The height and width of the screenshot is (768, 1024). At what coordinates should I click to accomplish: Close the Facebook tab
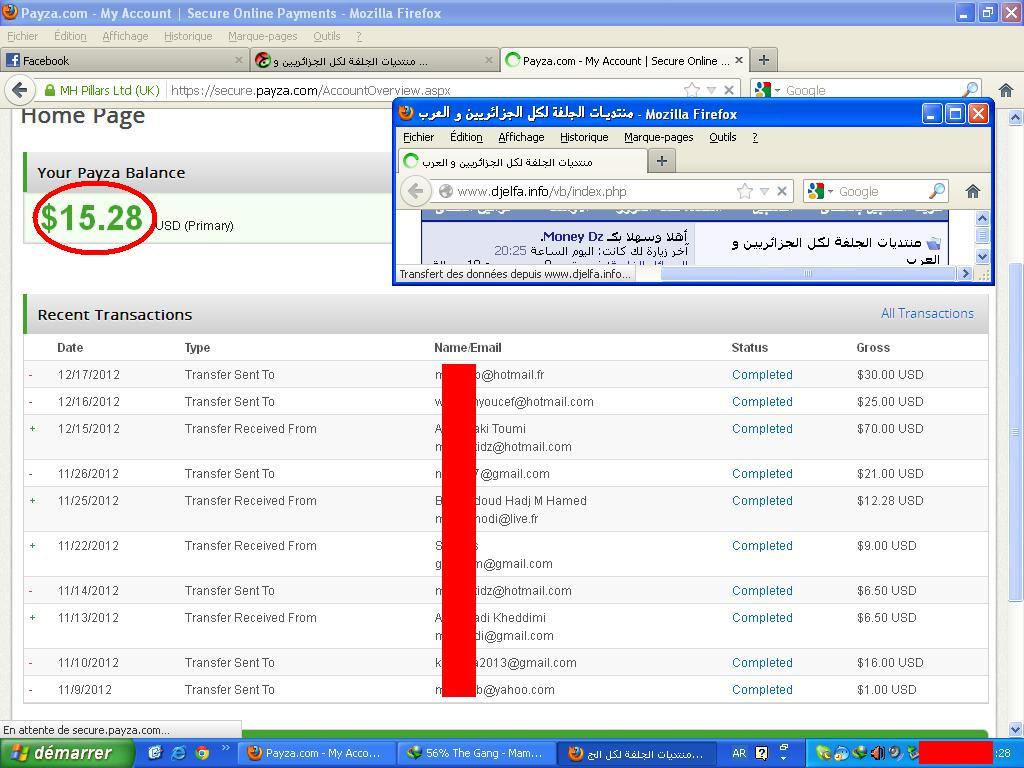[x=239, y=60]
